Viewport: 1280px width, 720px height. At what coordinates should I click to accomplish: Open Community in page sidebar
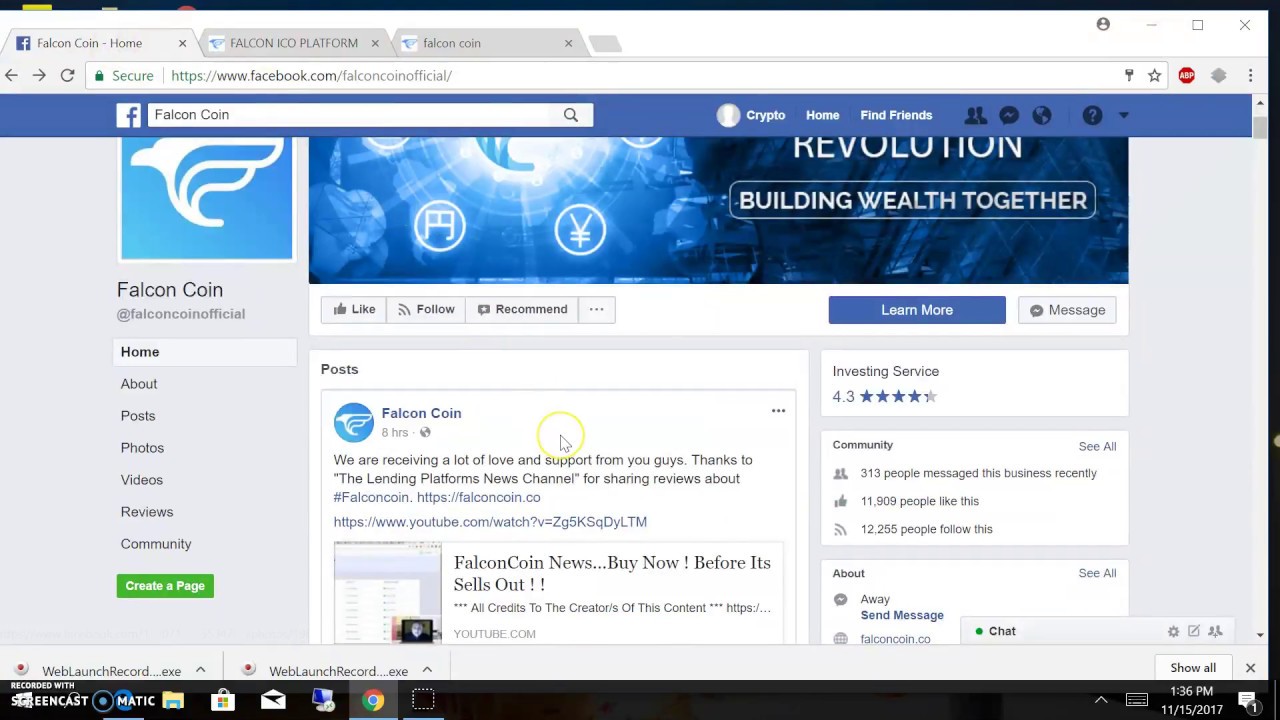pos(156,544)
